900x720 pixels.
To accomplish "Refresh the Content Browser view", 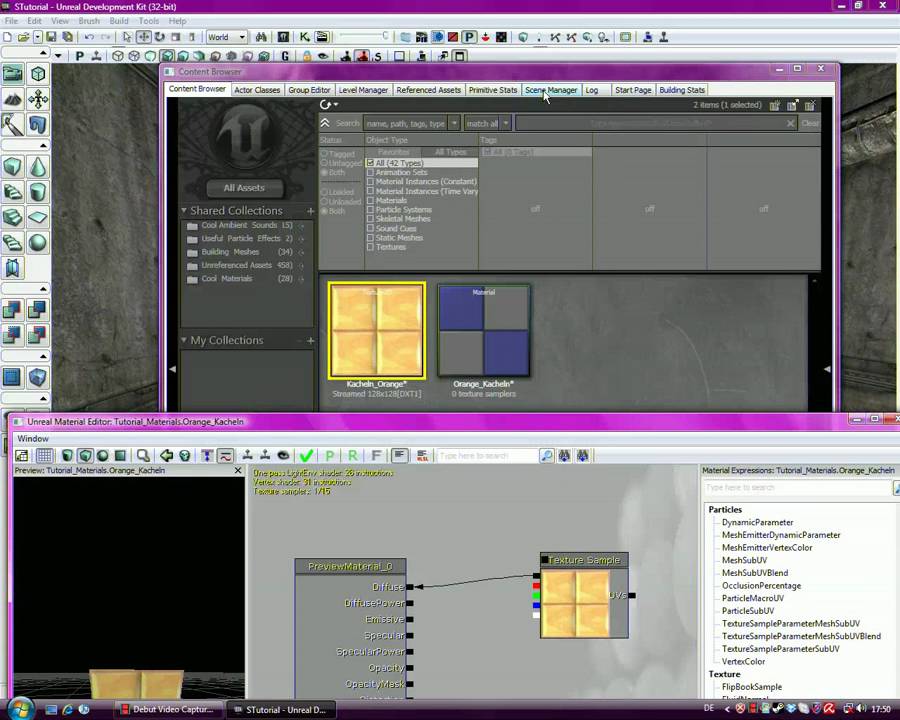I will click(x=325, y=105).
